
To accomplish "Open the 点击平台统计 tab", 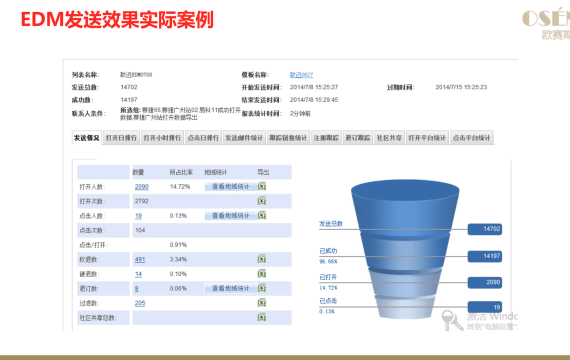I will (x=472, y=138).
